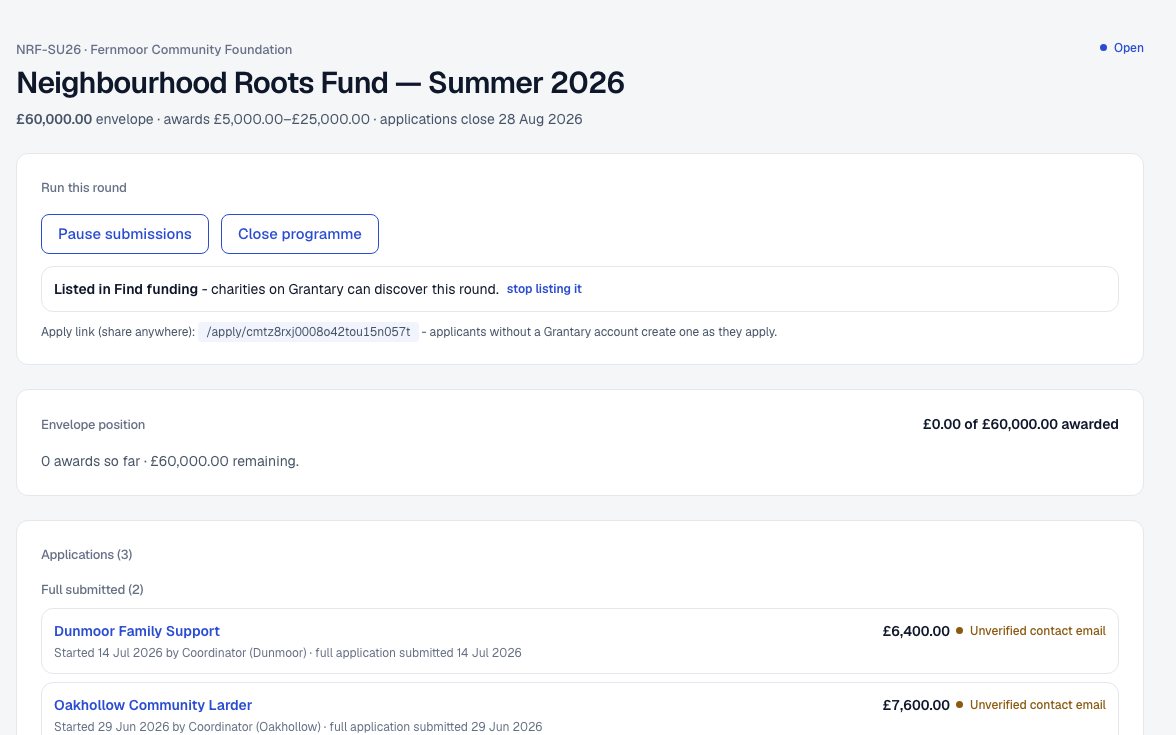Click the '£0.00 of £60,000.00 awarded' total
The width and height of the screenshot is (1176, 735).
[x=1021, y=424]
